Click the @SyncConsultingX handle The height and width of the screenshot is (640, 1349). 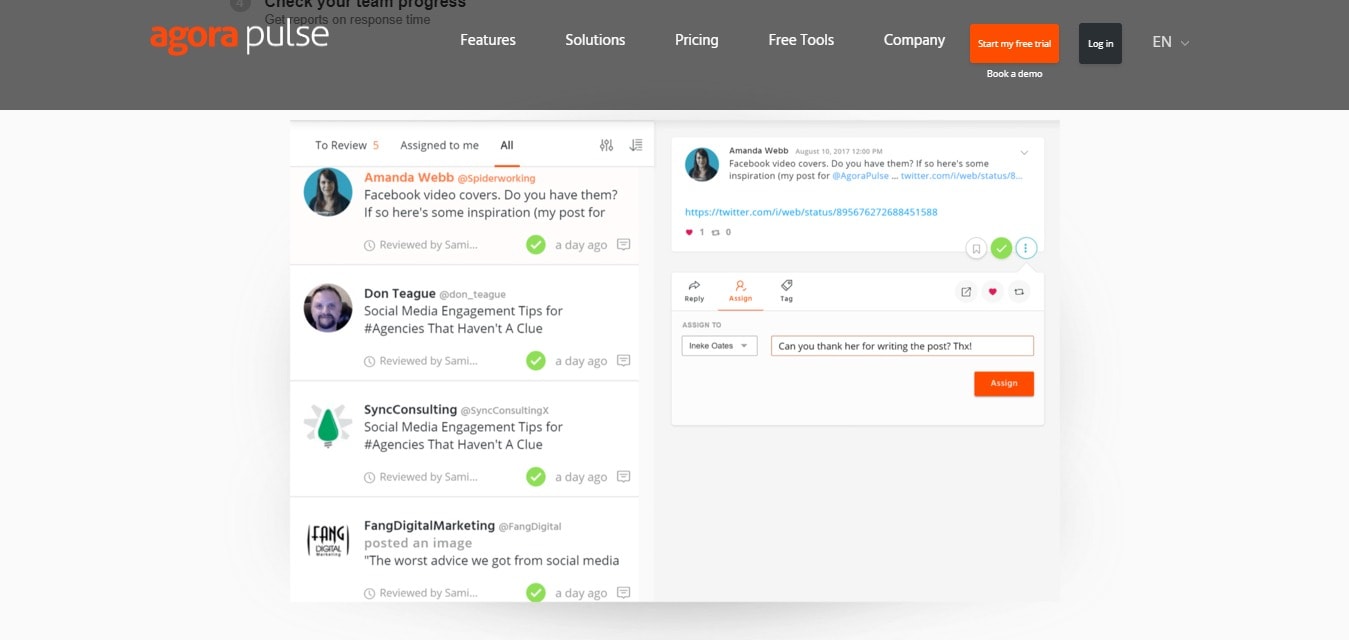coord(505,410)
